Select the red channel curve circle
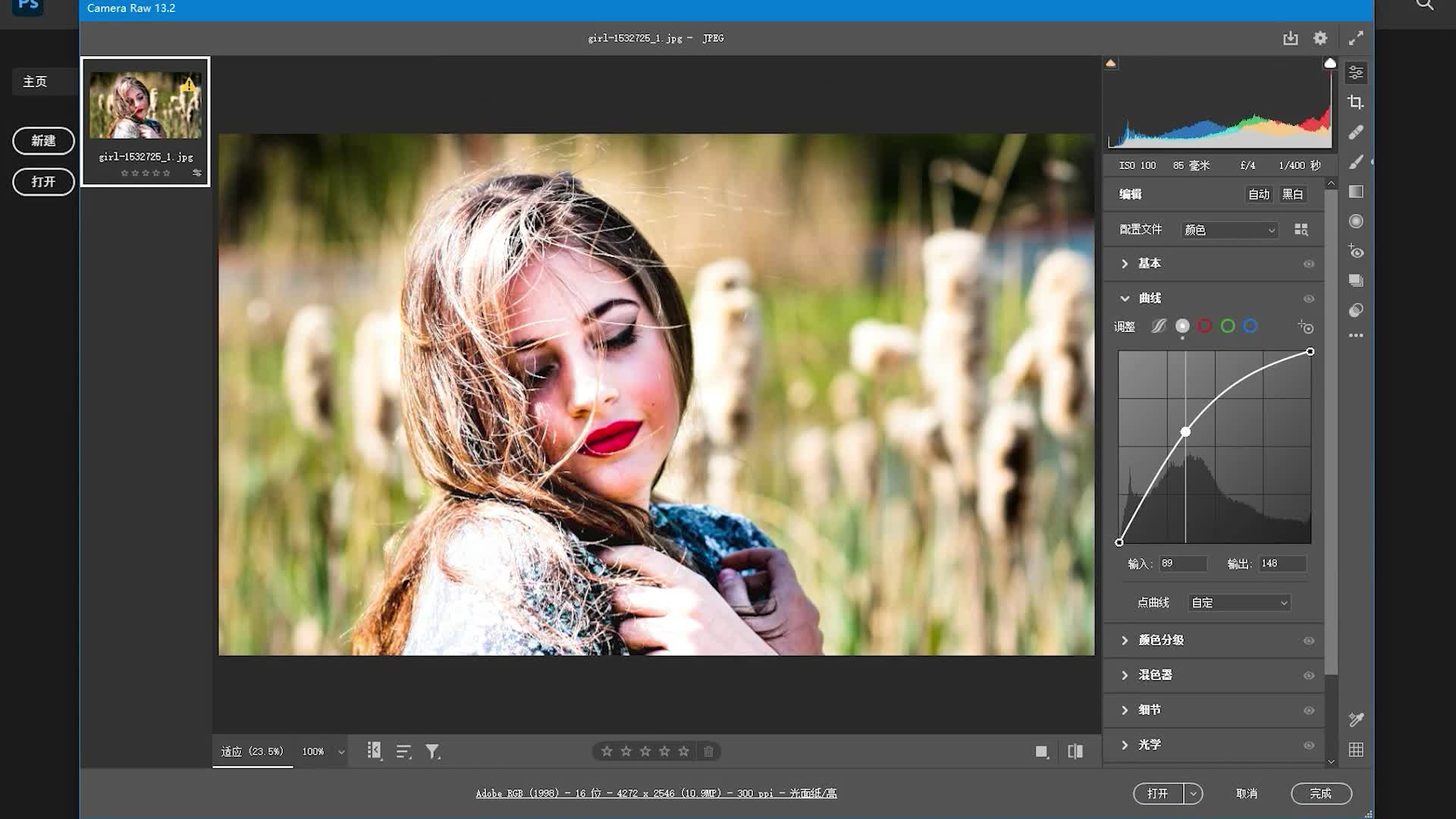Viewport: 1456px width, 819px height. [1204, 326]
